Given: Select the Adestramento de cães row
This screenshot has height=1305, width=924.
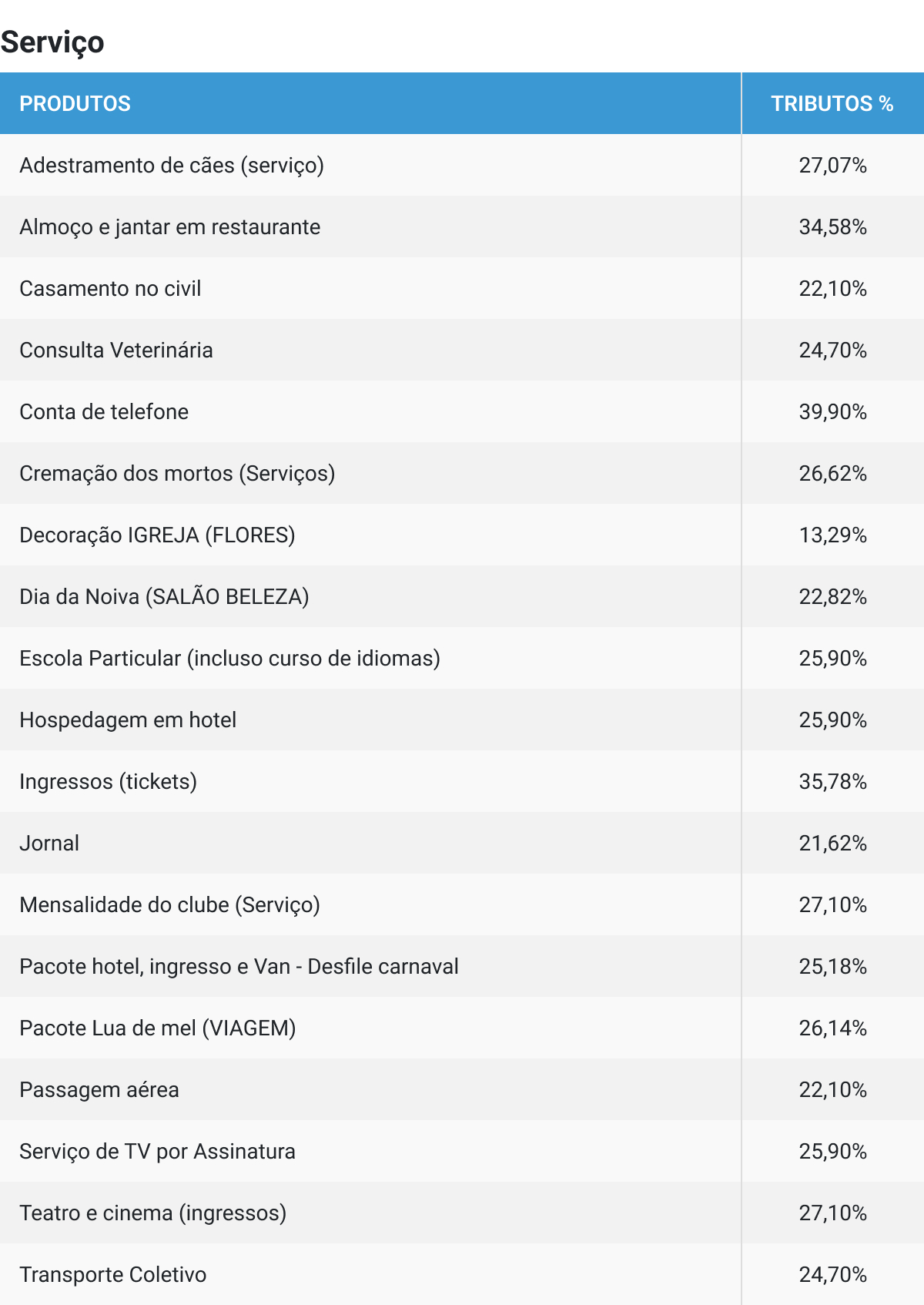Looking at the screenshot, I should [x=172, y=166].
